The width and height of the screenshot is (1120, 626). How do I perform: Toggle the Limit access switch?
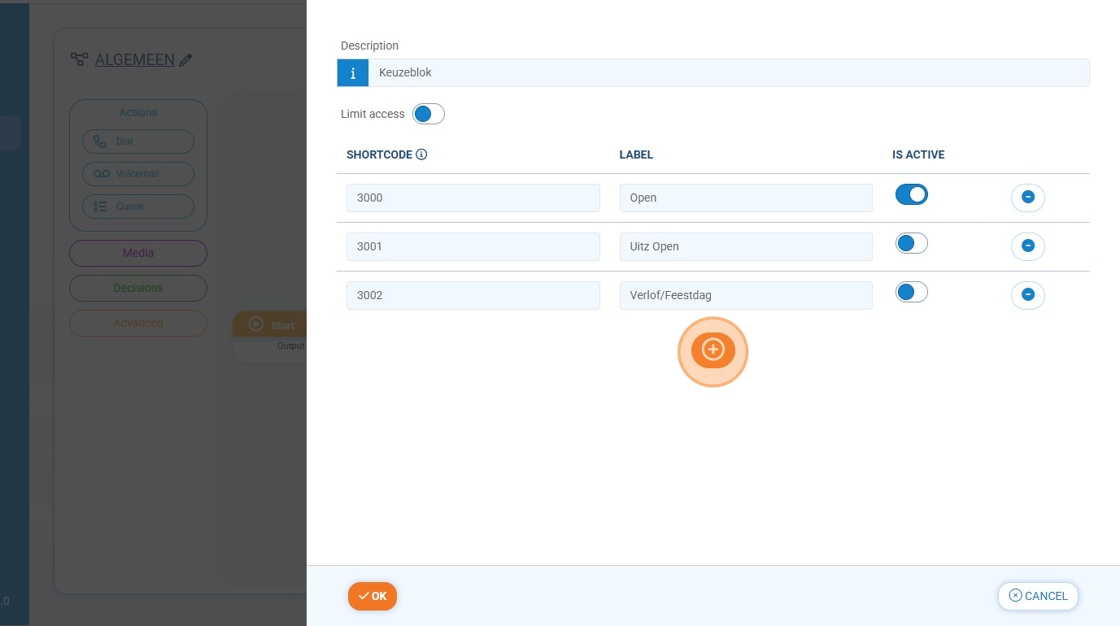pyautogui.click(x=428, y=114)
